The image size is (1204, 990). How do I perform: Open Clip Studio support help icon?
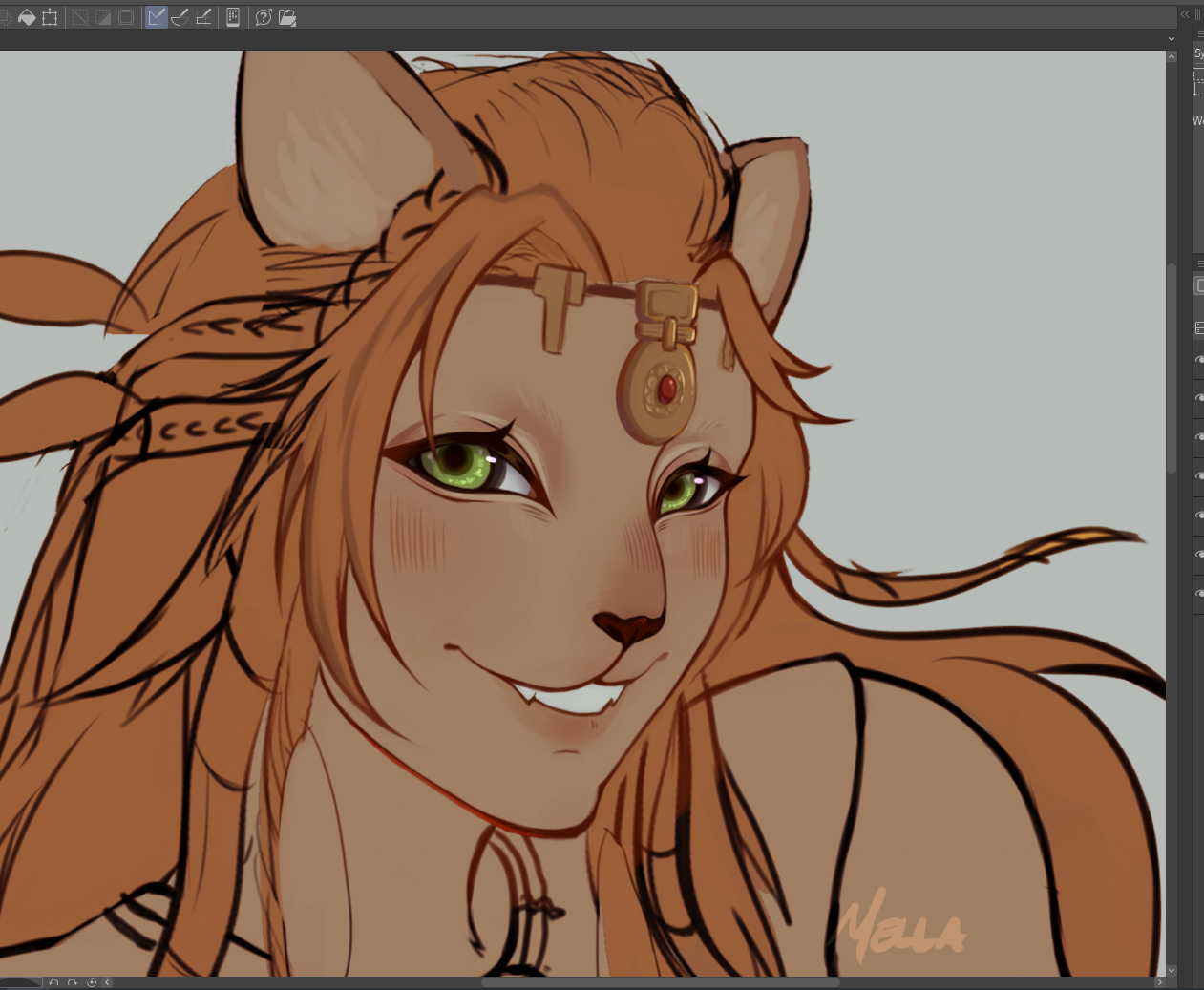tap(264, 17)
